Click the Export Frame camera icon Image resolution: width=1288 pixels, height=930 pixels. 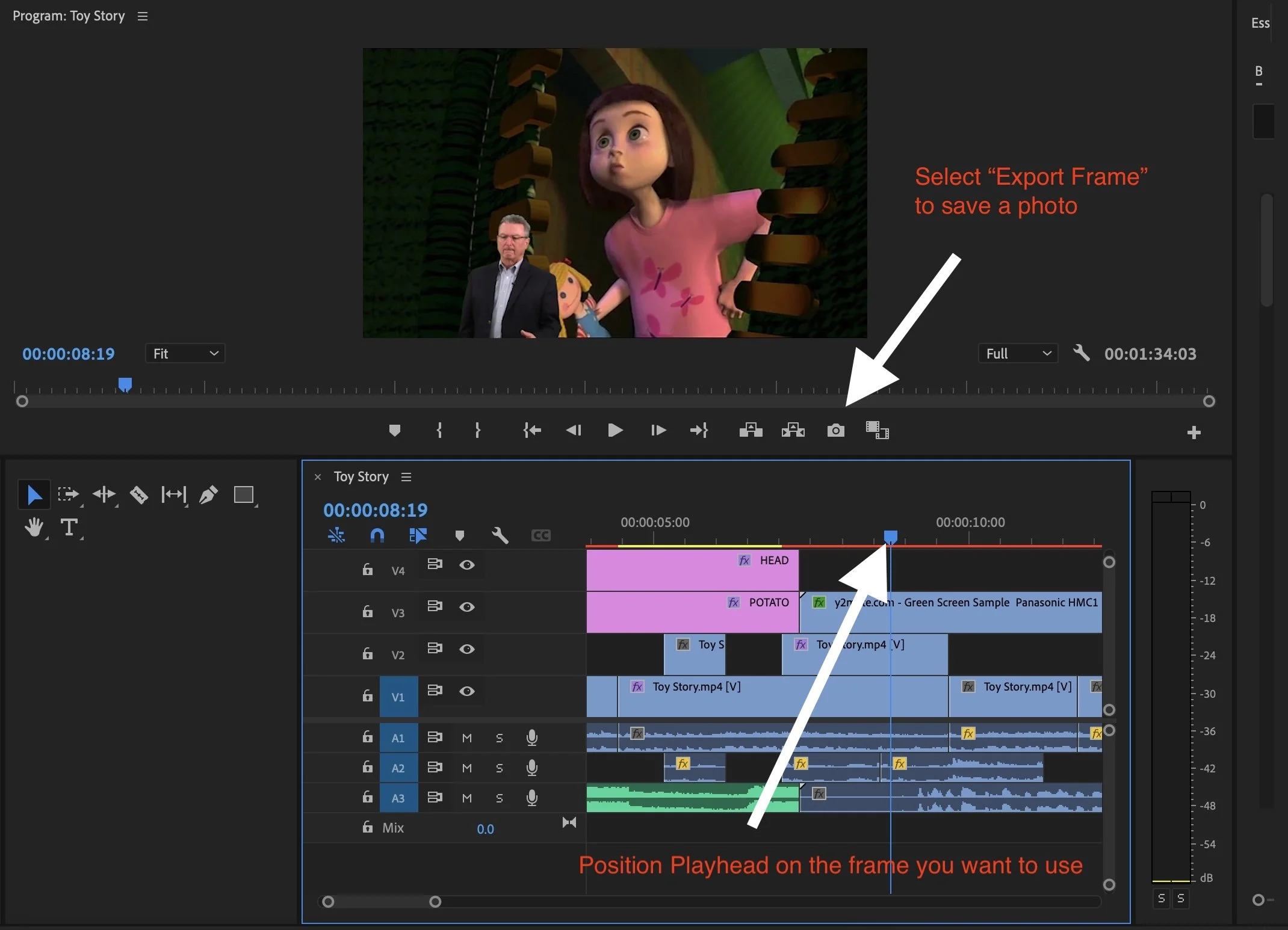(x=835, y=431)
